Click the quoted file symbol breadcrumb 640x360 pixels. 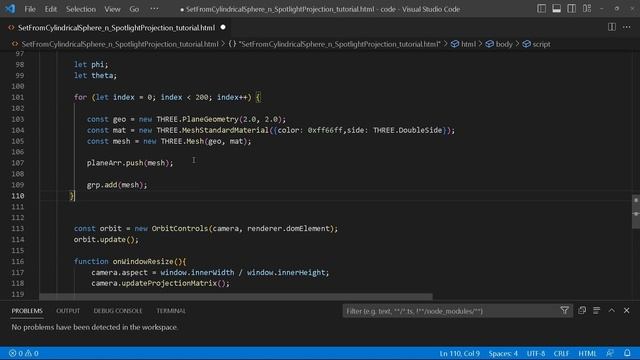coord(340,44)
